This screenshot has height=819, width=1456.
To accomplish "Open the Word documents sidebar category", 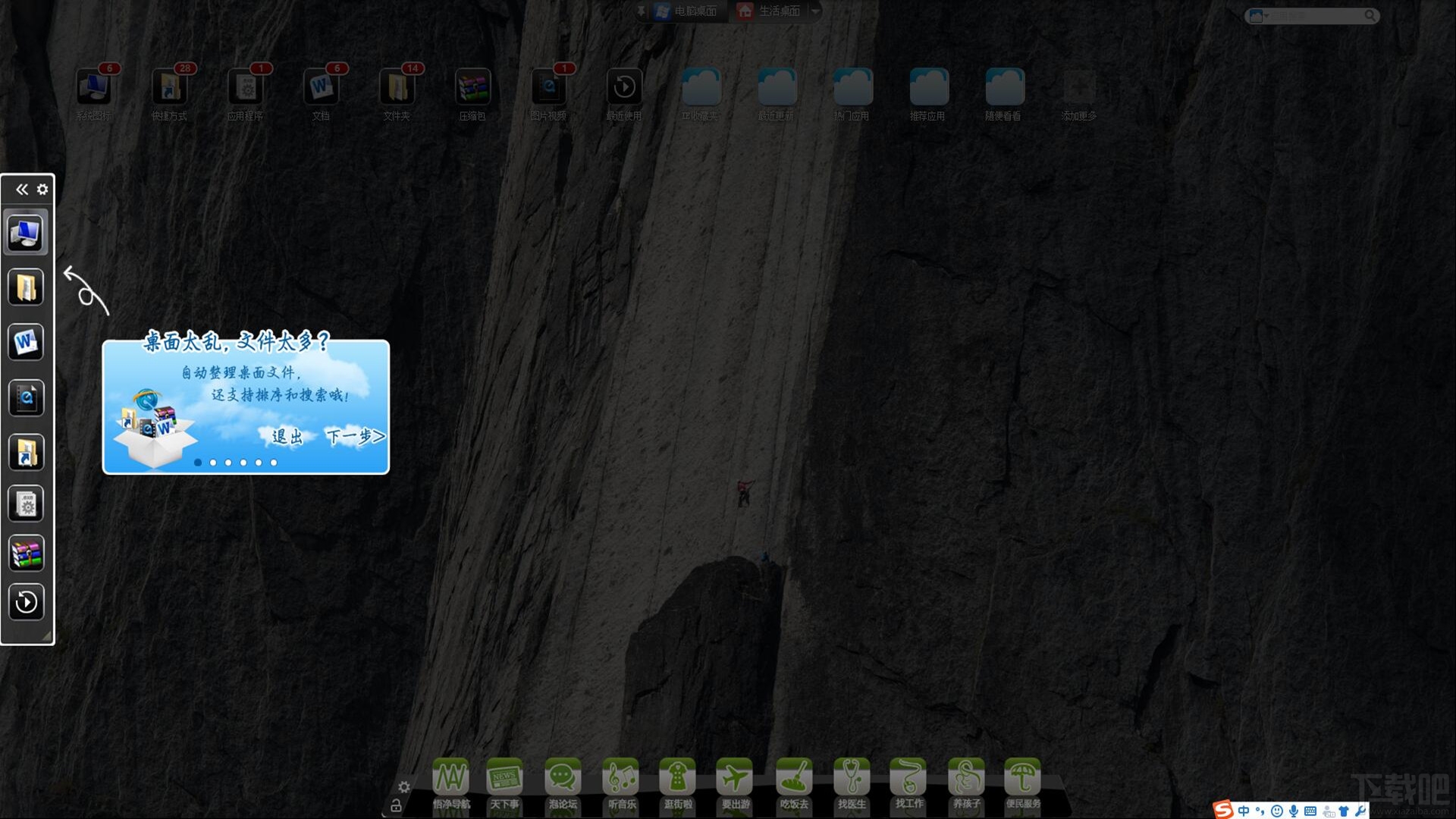I will point(26,343).
